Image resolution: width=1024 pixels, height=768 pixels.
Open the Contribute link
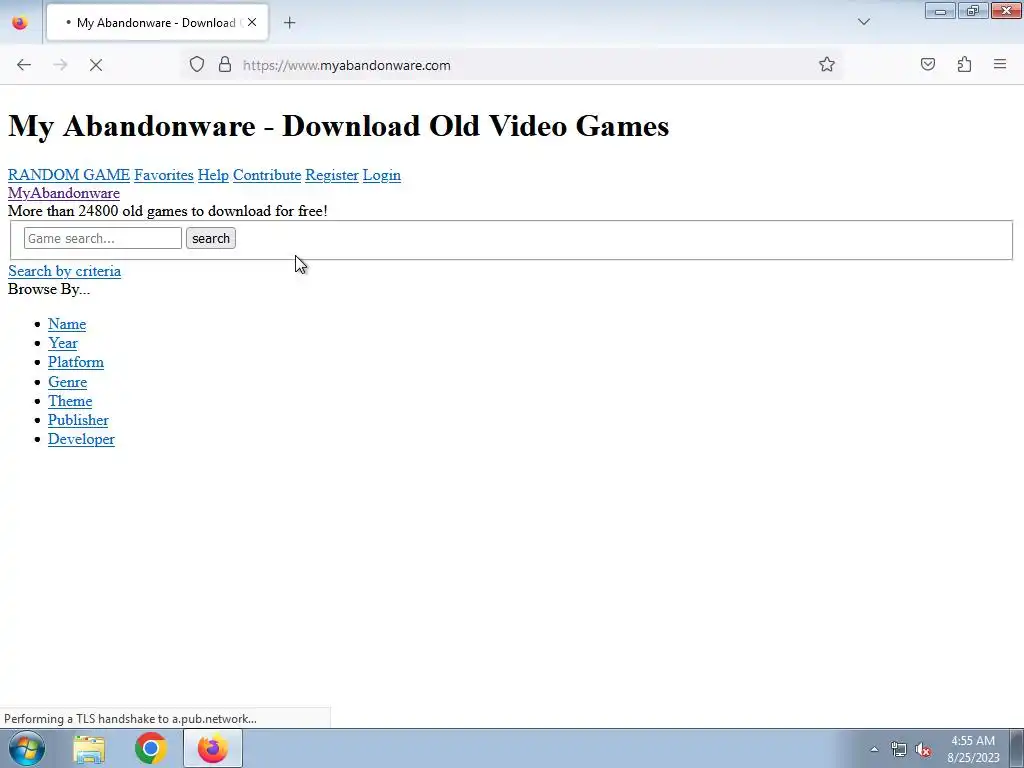click(267, 175)
